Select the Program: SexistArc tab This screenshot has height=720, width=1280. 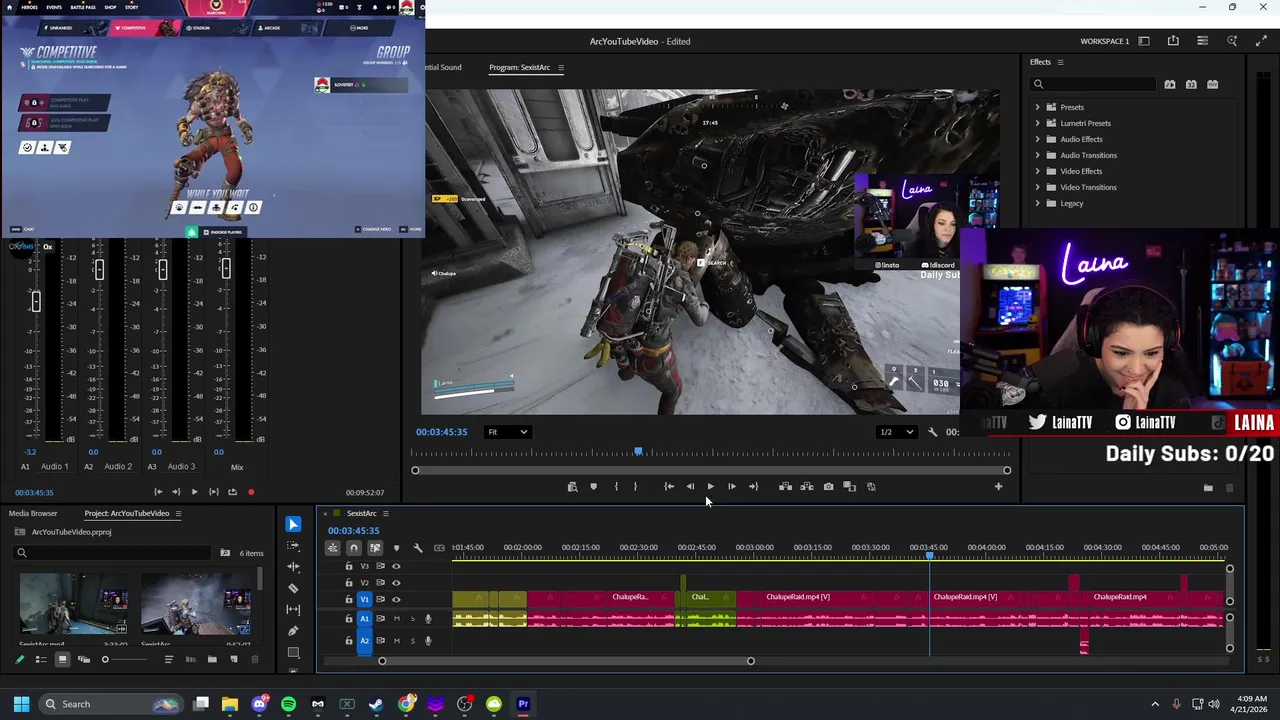pyautogui.click(x=519, y=67)
